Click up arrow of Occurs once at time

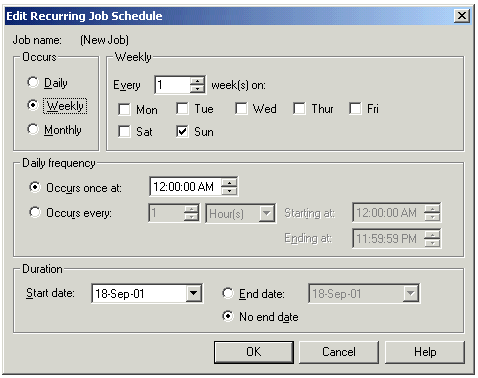click(x=229, y=183)
